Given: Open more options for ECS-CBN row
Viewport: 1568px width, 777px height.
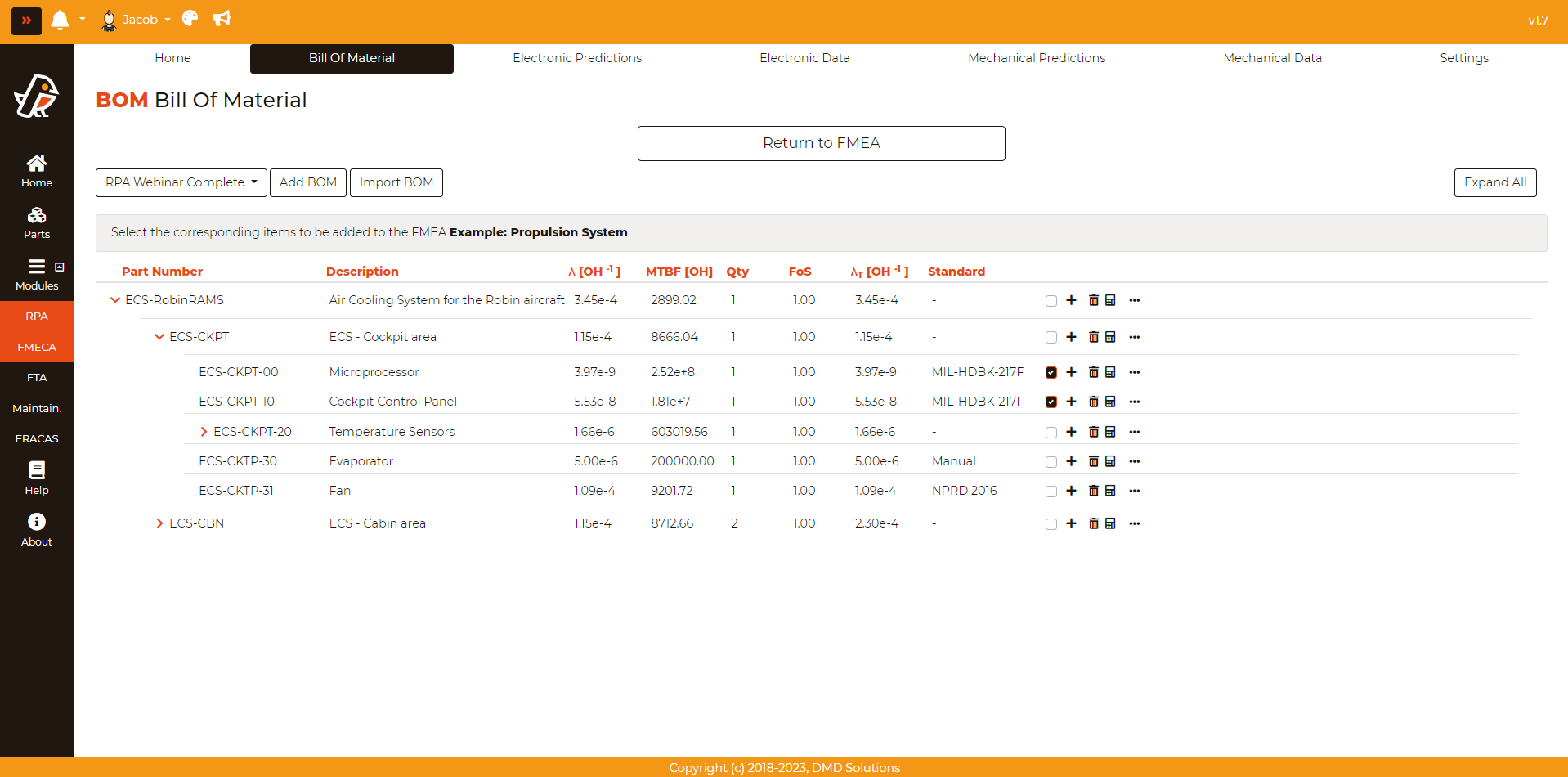Looking at the screenshot, I should click(1134, 523).
